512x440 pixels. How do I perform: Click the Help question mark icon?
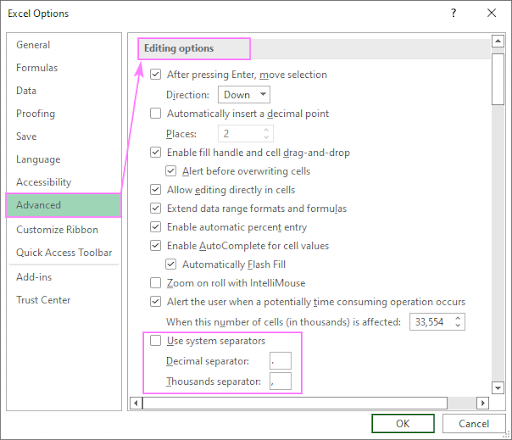[453, 13]
